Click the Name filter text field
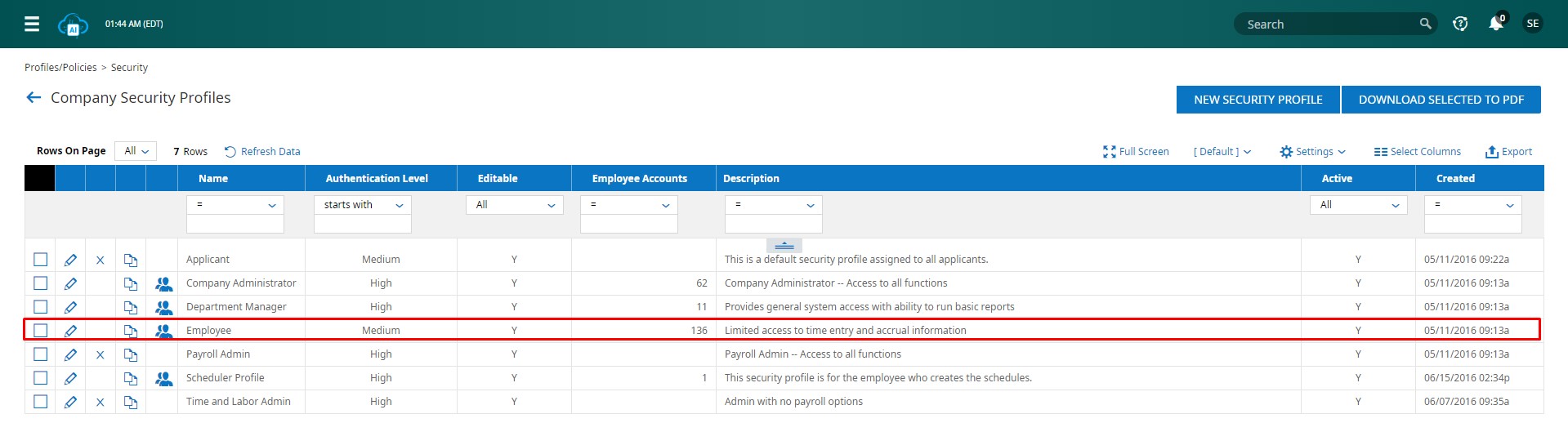 (x=235, y=224)
